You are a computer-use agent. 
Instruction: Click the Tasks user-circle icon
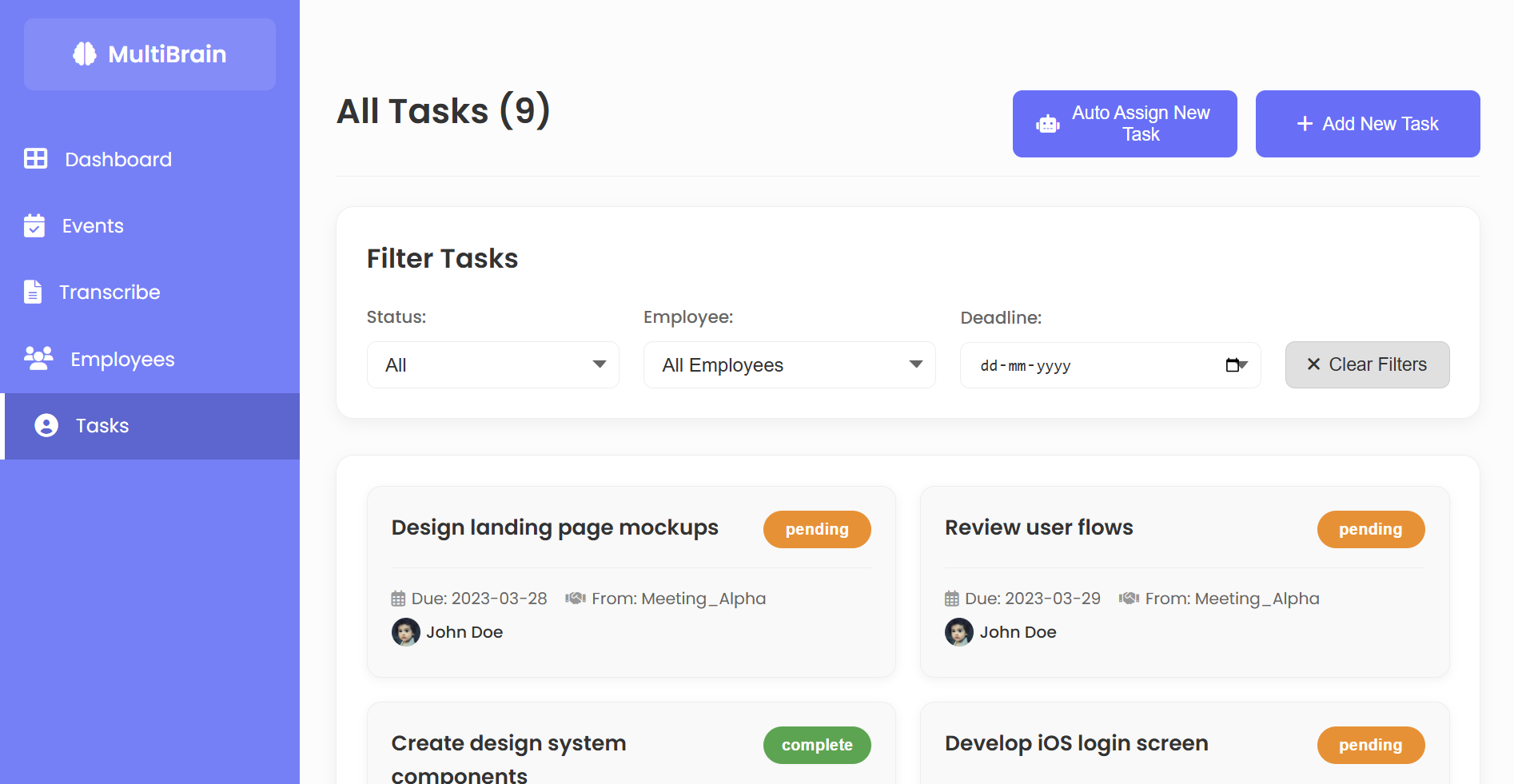pyautogui.click(x=46, y=425)
